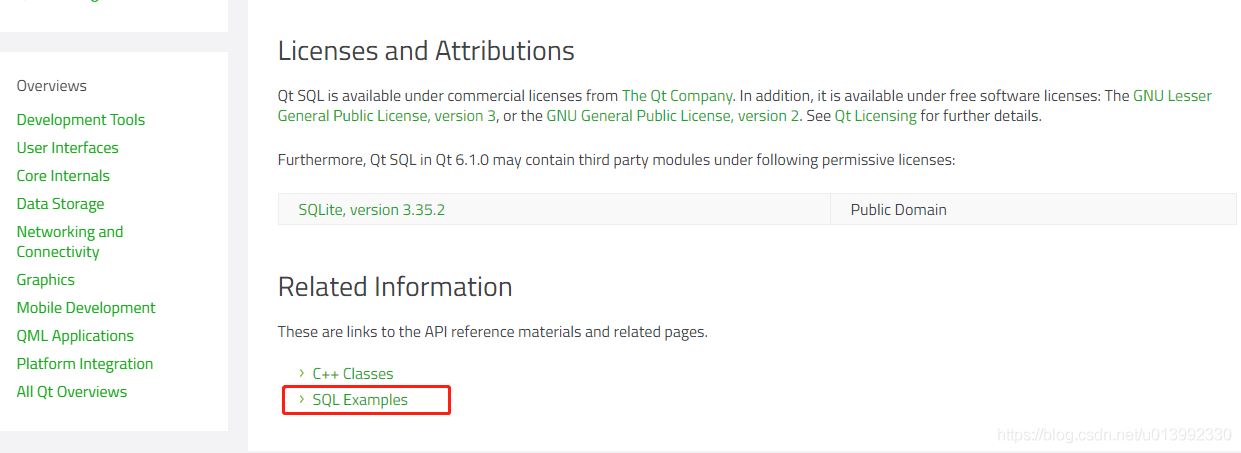The width and height of the screenshot is (1241, 453).
Task: Open the User Interfaces overview
Action: point(67,148)
